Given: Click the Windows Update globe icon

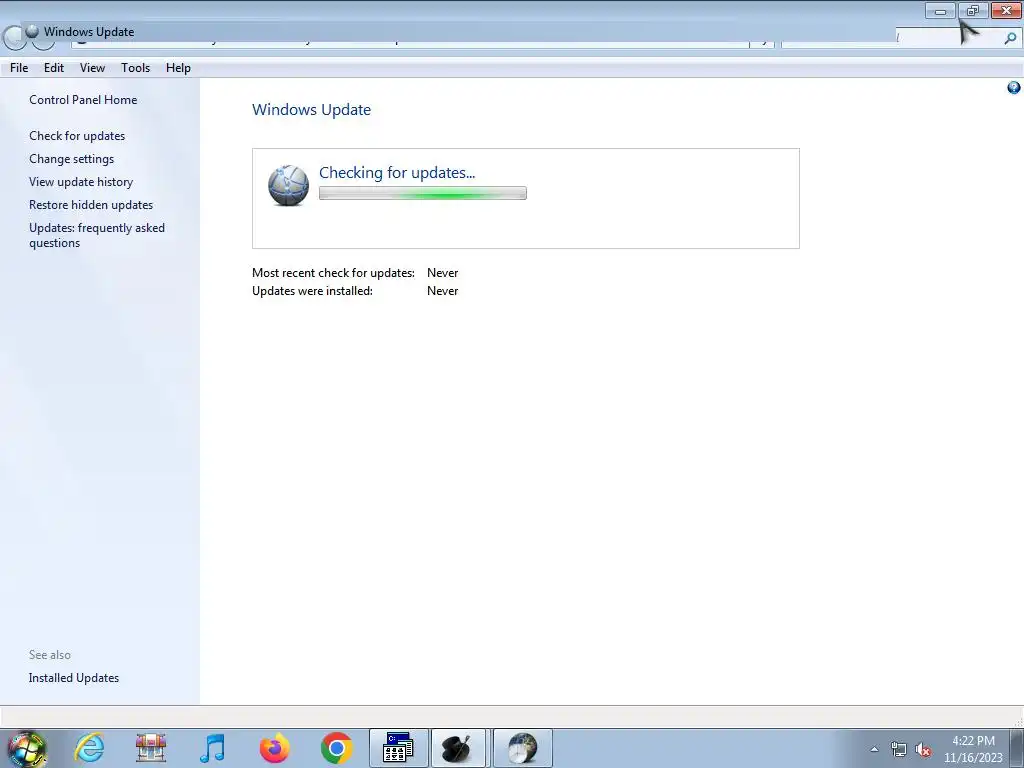Looking at the screenshot, I should (x=288, y=185).
